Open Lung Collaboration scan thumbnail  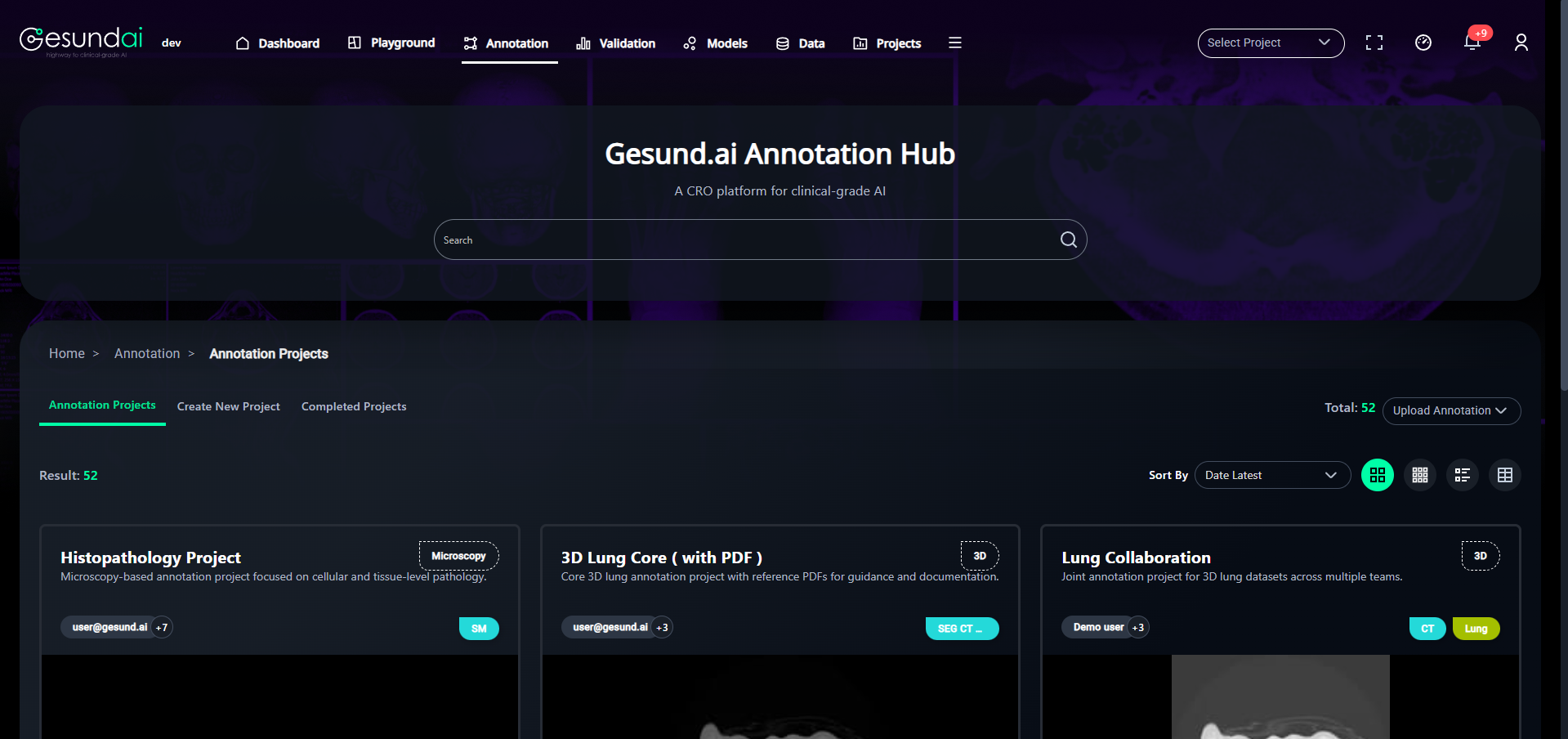(x=1280, y=696)
